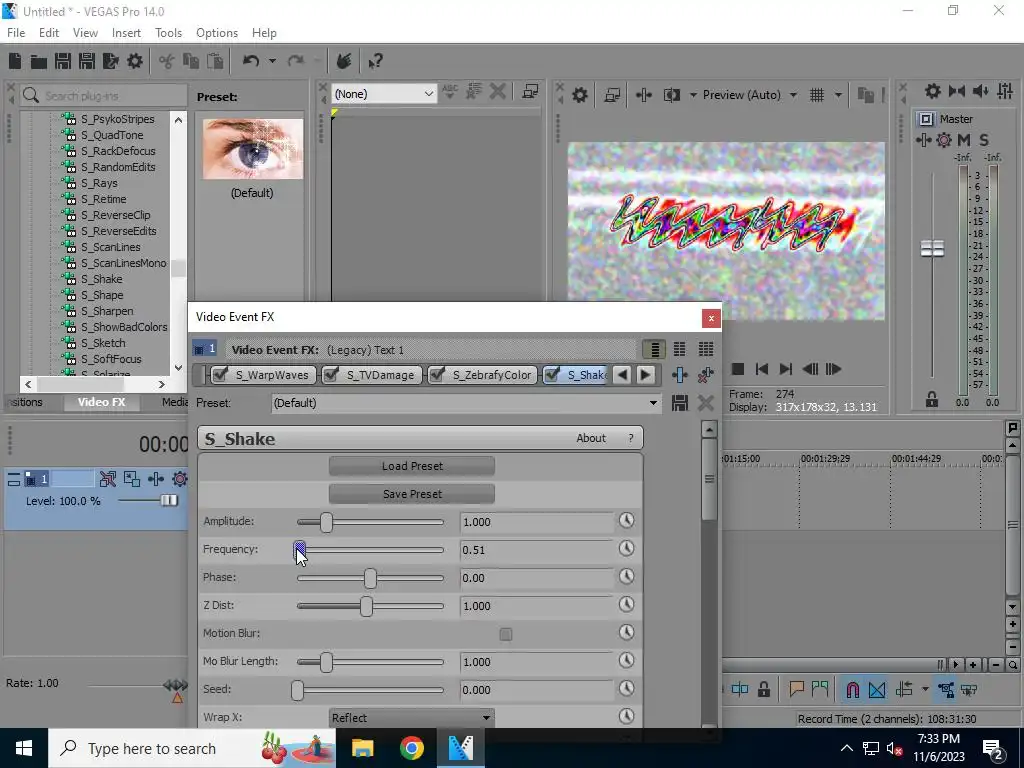Click the Open folder toolbar icon
This screenshot has height=768, width=1024.
39,61
